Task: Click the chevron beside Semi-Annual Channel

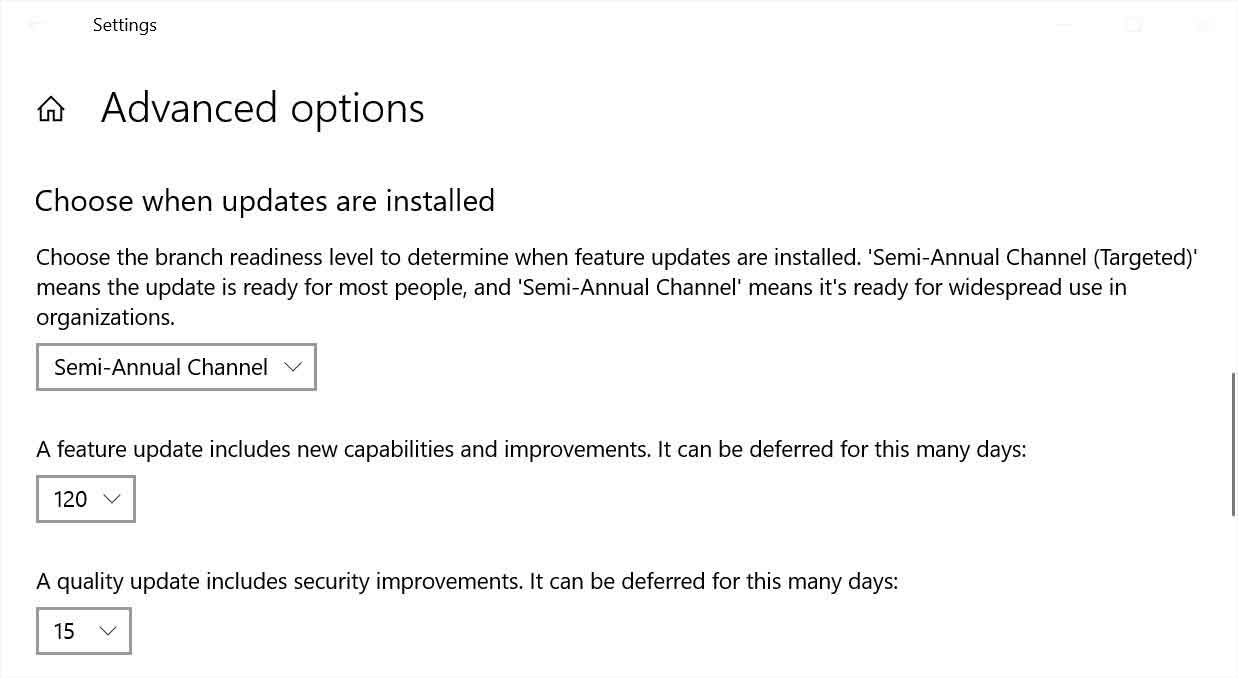Action: pos(293,367)
